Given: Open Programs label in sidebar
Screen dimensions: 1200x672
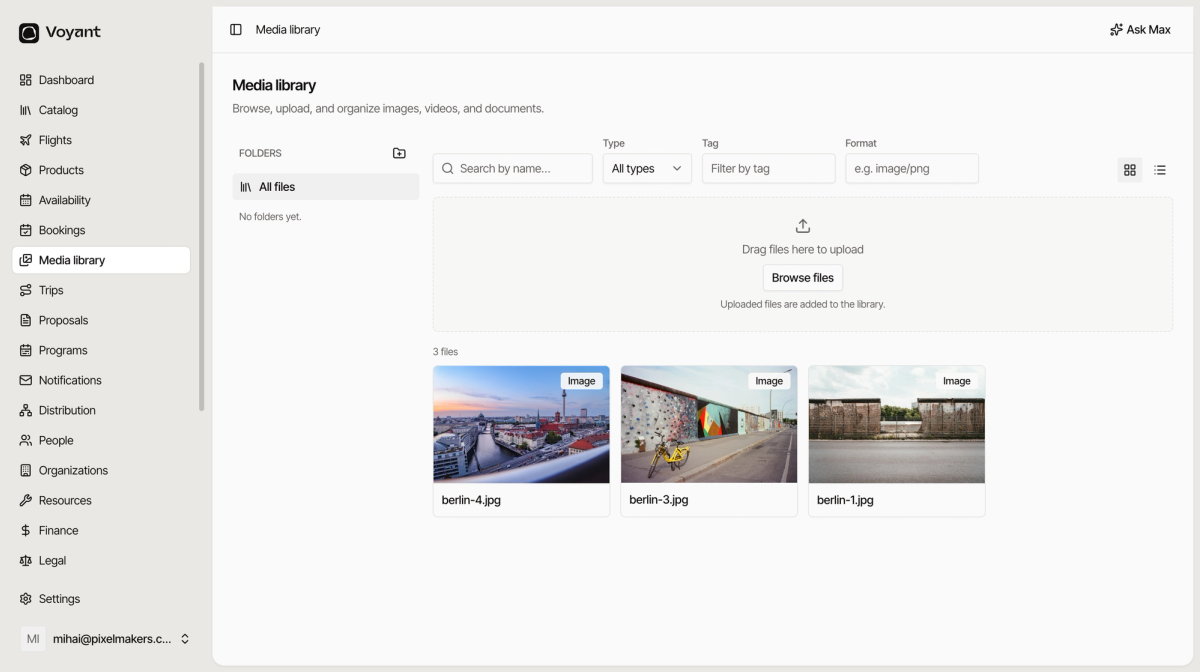Looking at the screenshot, I should [x=63, y=350].
